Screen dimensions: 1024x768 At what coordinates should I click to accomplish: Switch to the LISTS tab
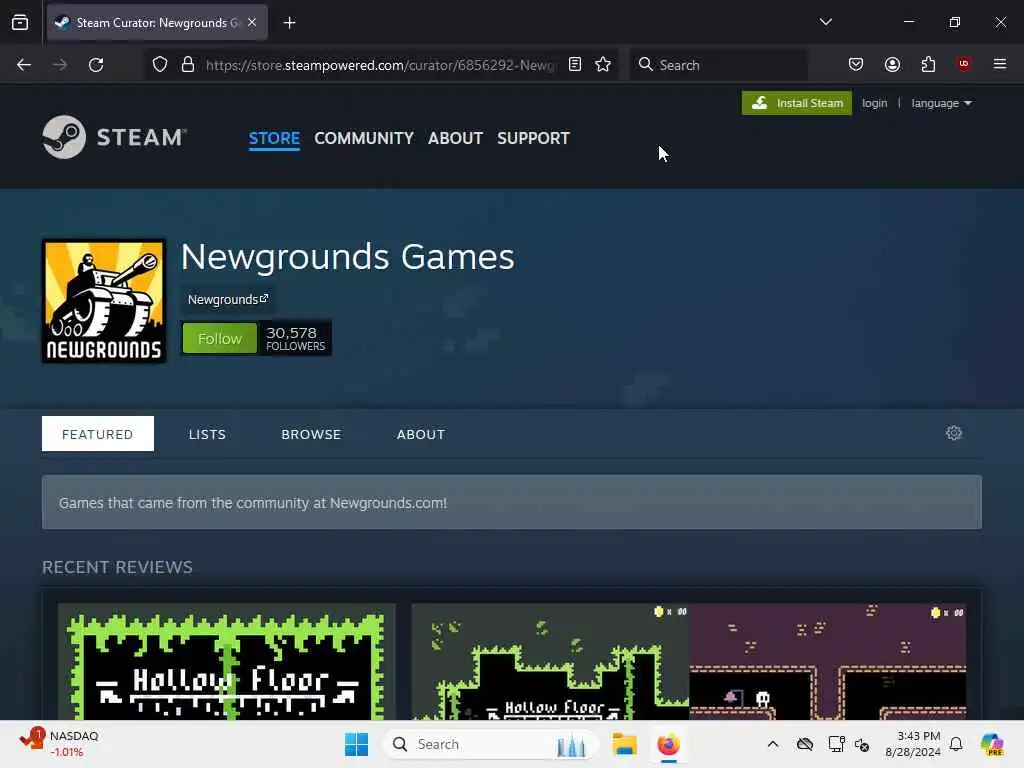pyautogui.click(x=207, y=434)
